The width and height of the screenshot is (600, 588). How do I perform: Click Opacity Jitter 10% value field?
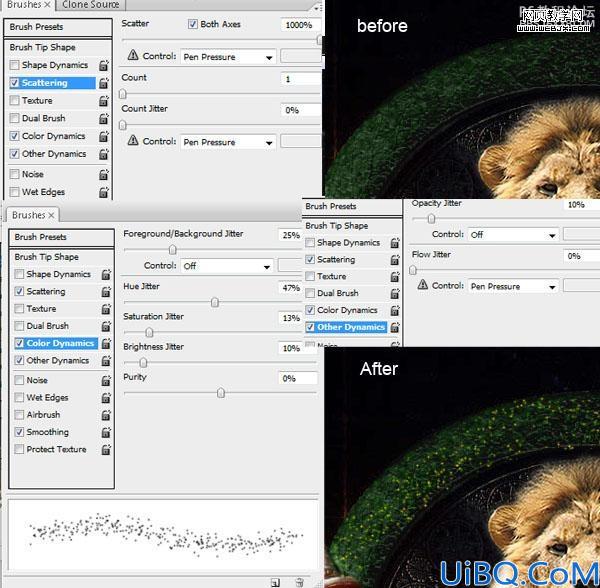(x=581, y=205)
